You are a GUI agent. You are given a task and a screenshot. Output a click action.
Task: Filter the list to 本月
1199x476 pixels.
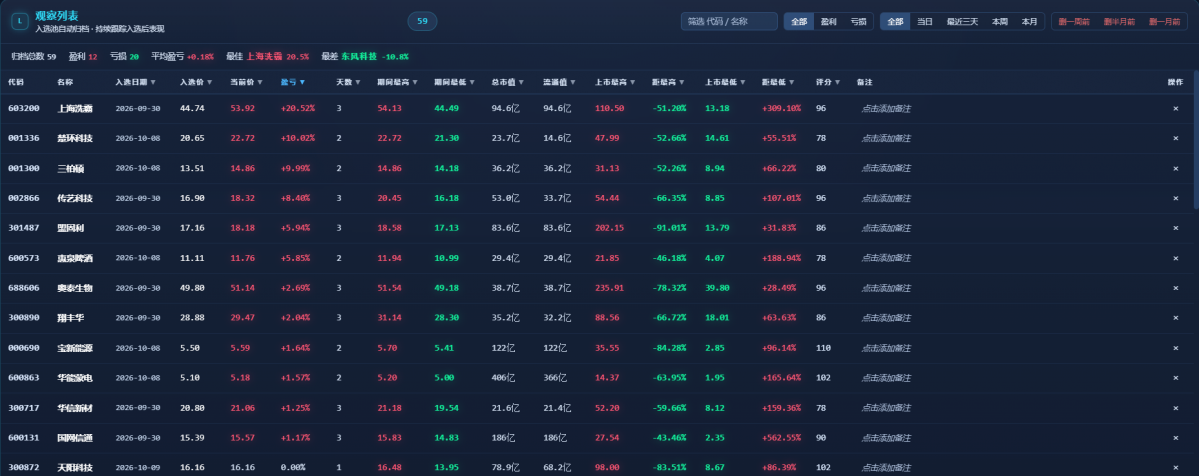[x=1029, y=21]
